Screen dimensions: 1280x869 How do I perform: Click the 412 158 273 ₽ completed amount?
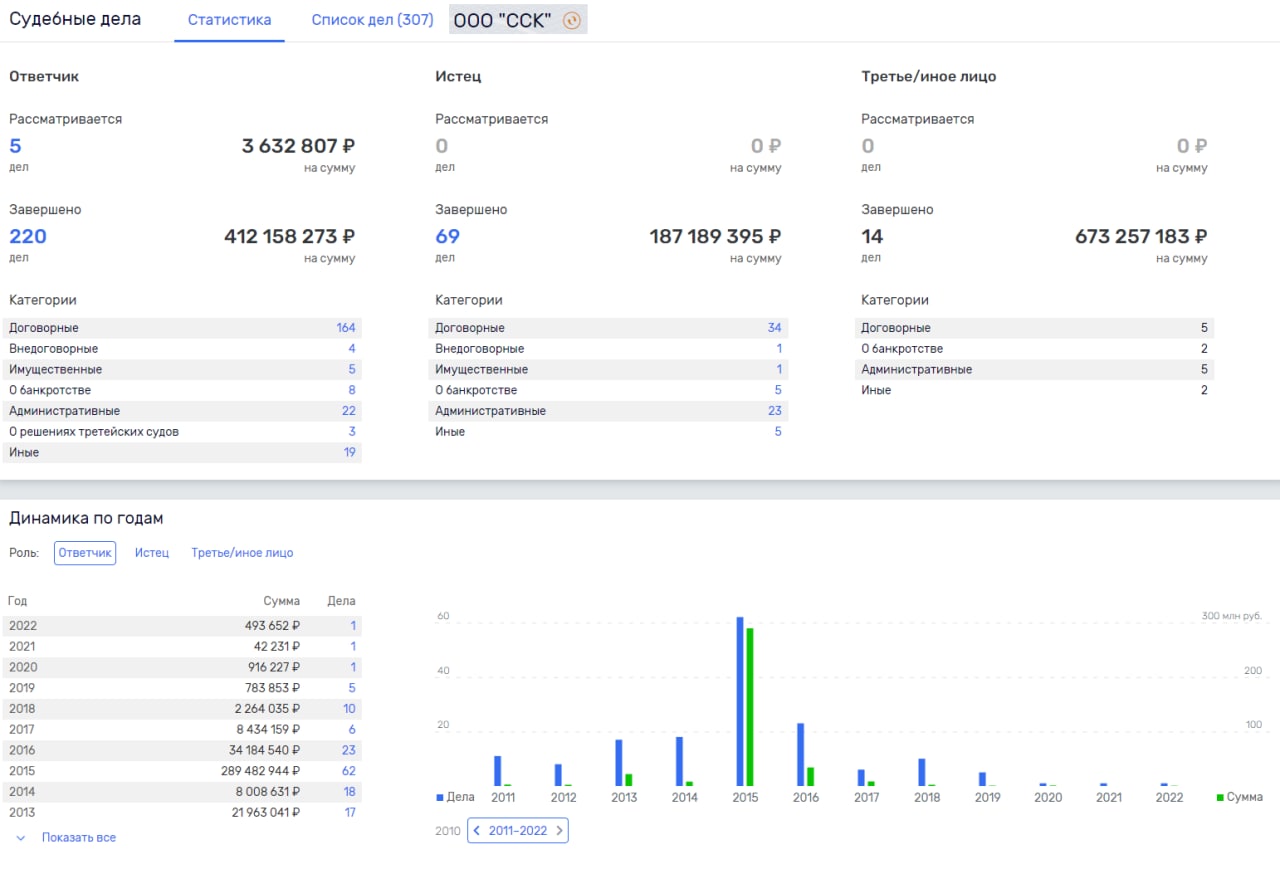pyautogui.click(x=290, y=237)
